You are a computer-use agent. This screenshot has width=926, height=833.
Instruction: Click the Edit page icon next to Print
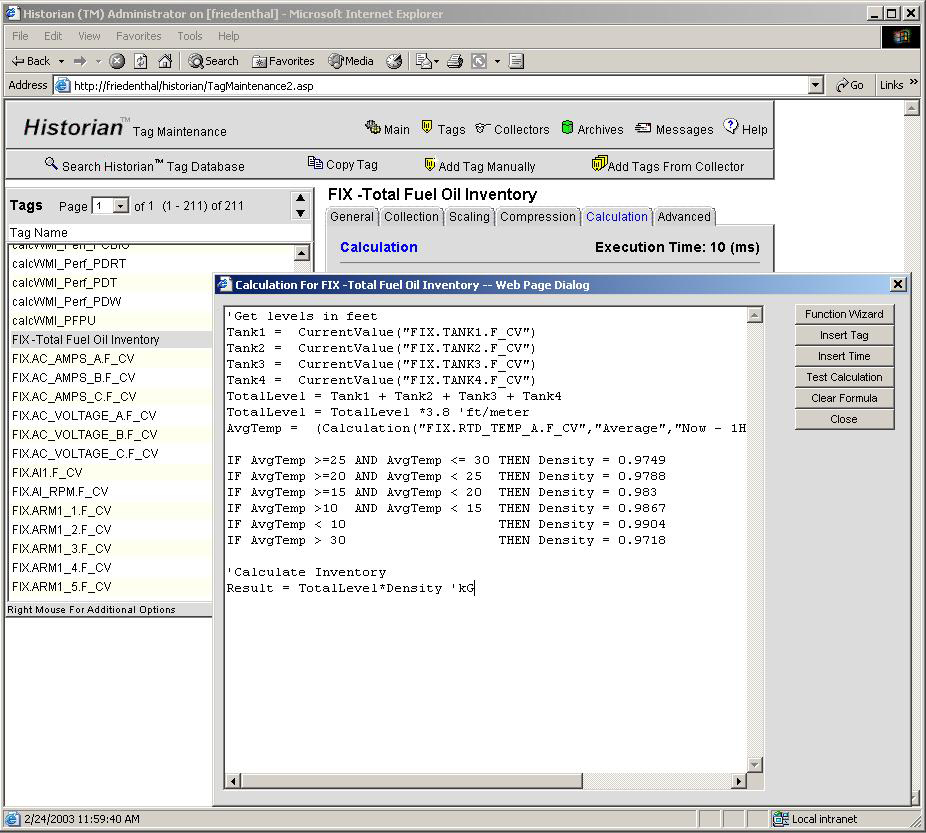(x=479, y=61)
